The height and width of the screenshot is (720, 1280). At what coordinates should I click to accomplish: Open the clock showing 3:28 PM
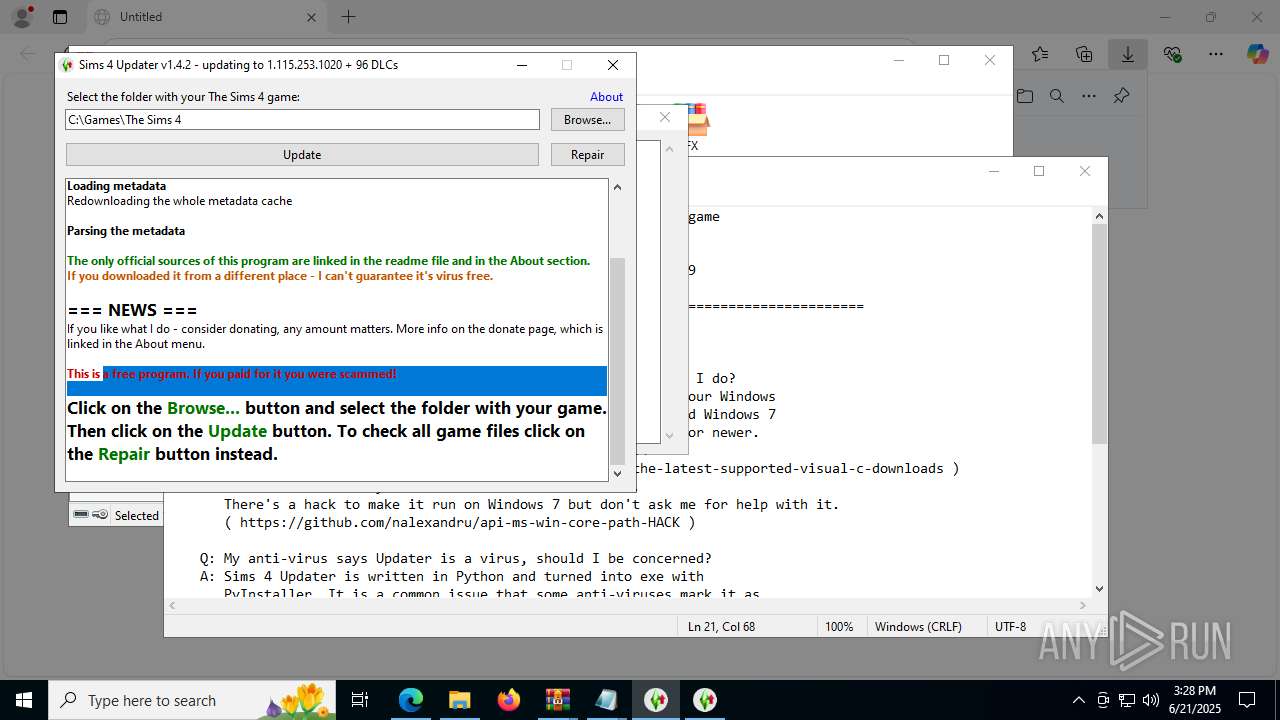1195,700
